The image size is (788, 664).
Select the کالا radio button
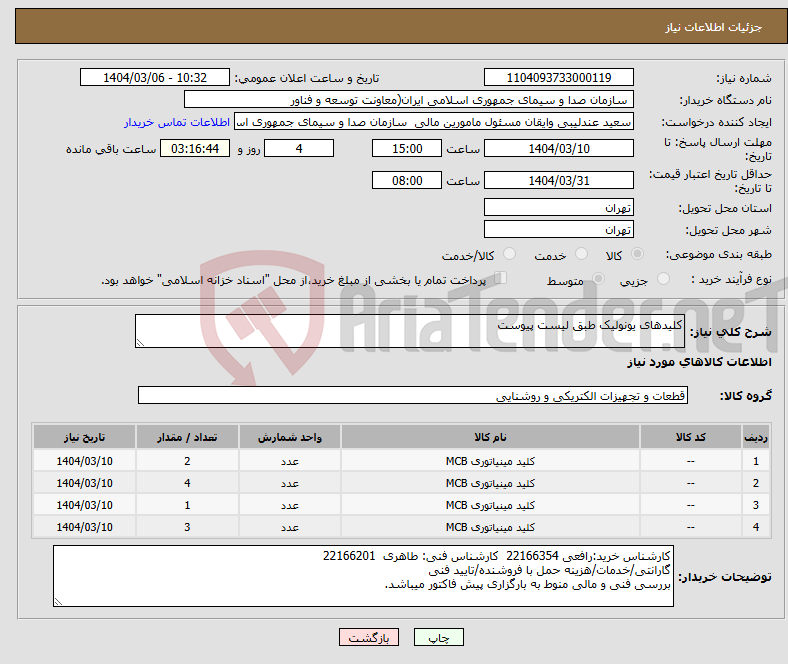click(x=637, y=254)
